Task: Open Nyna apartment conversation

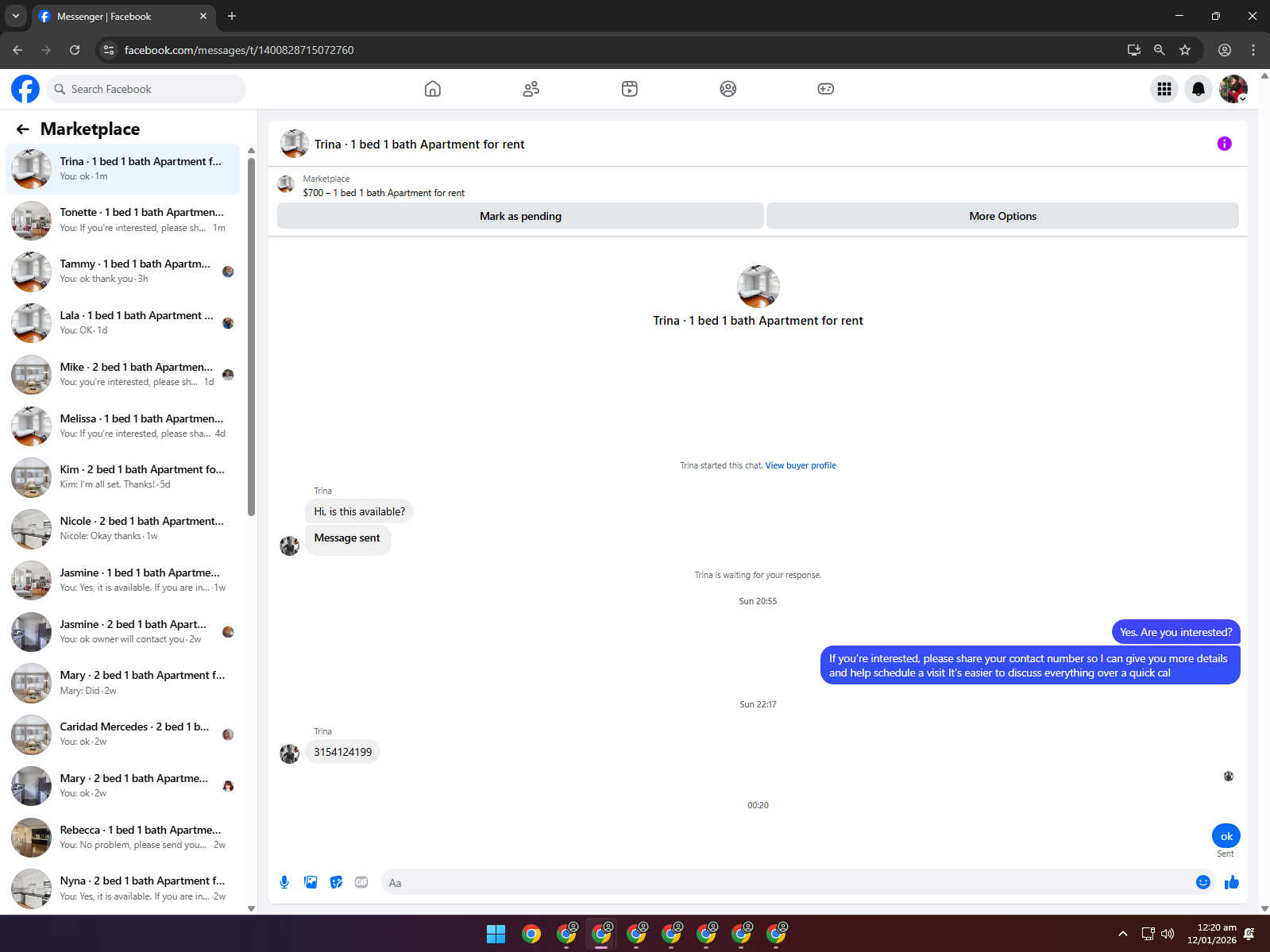Action: click(x=123, y=888)
